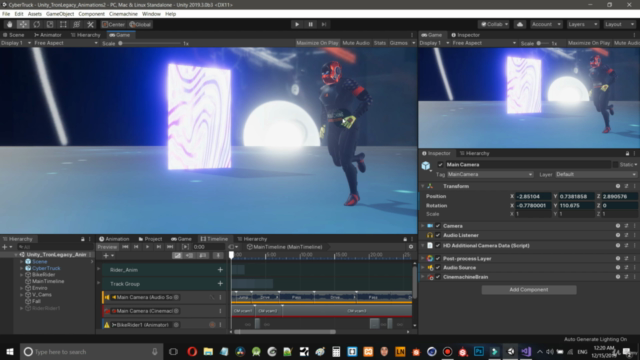The image size is (640, 360).
Task: Toggle the Post-process Layer checkbox
Action: (x=438, y=259)
